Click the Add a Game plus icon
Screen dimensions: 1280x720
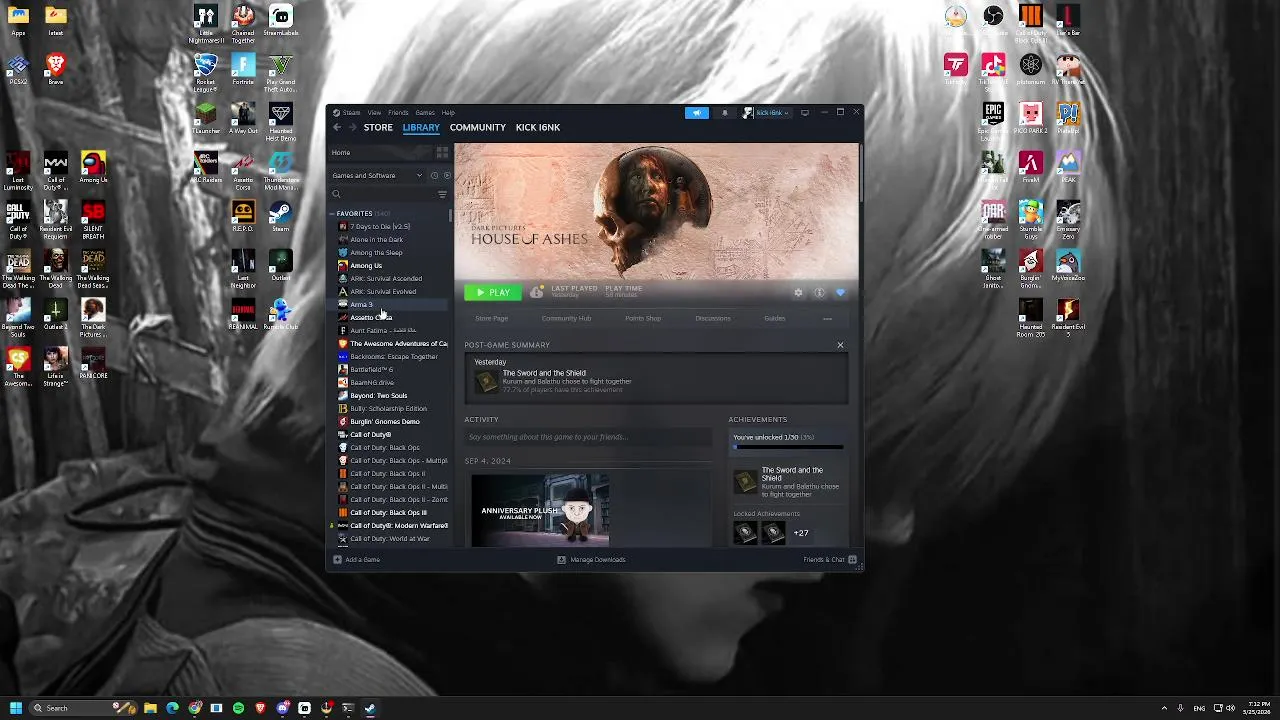pos(337,559)
